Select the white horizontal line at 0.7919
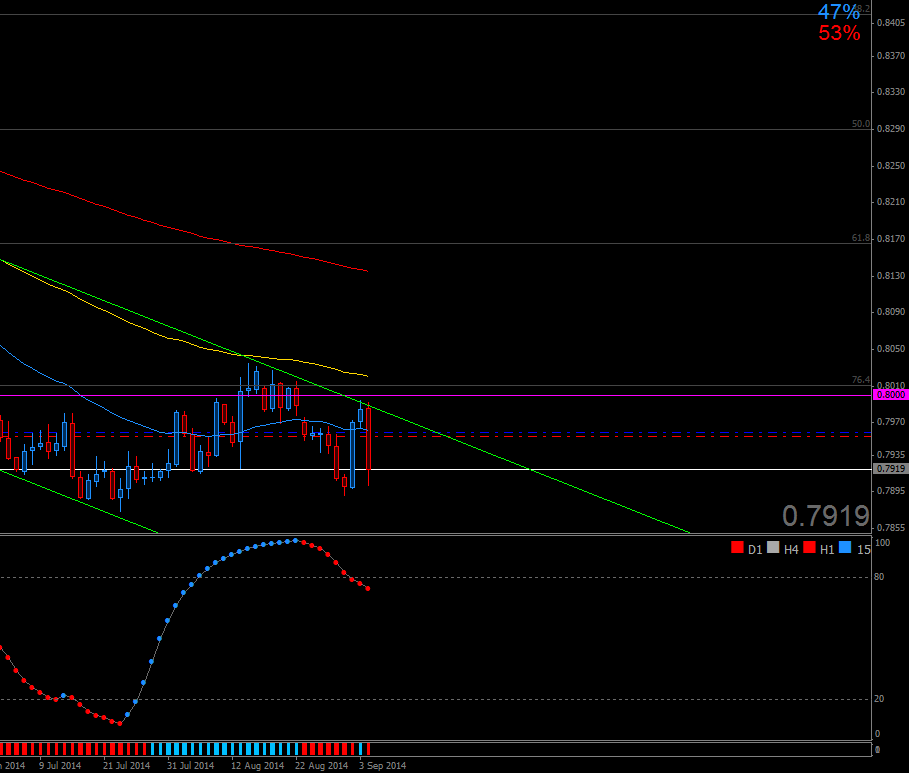909x777 pixels. pos(436,469)
